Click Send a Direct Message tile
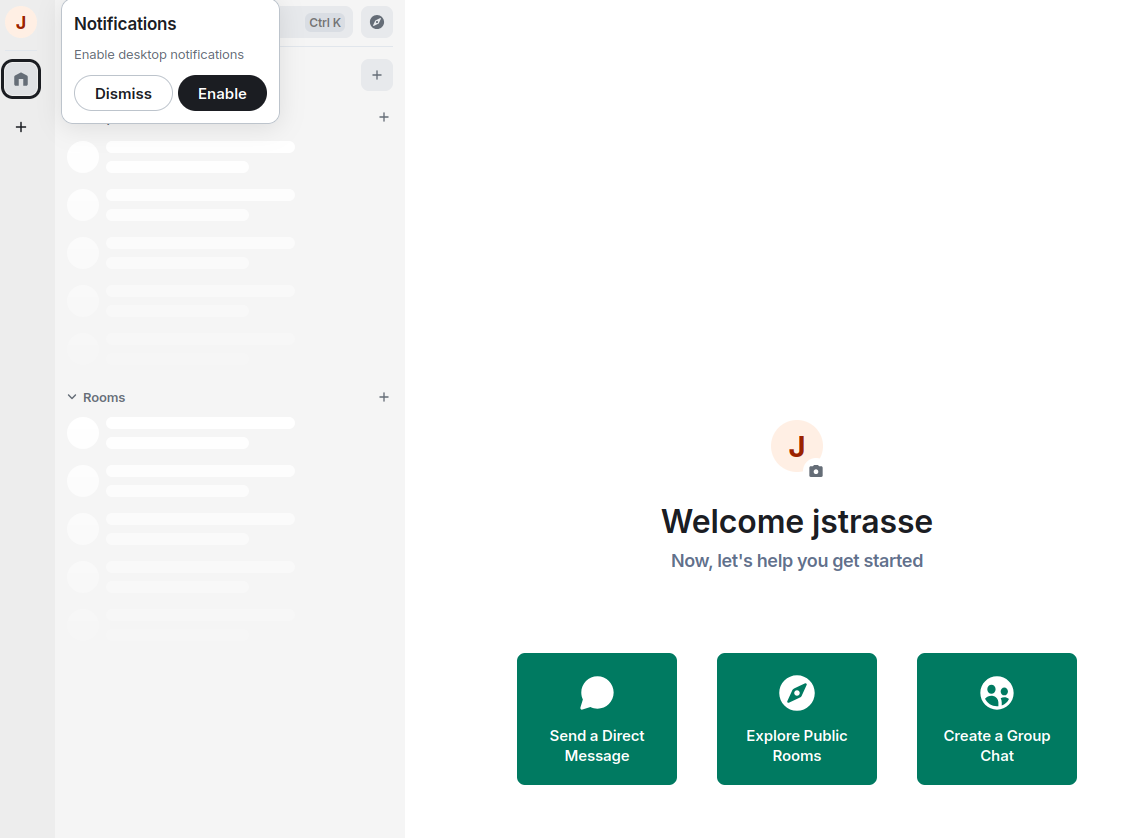Viewport: 1130px width, 838px height. tap(597, 718)
